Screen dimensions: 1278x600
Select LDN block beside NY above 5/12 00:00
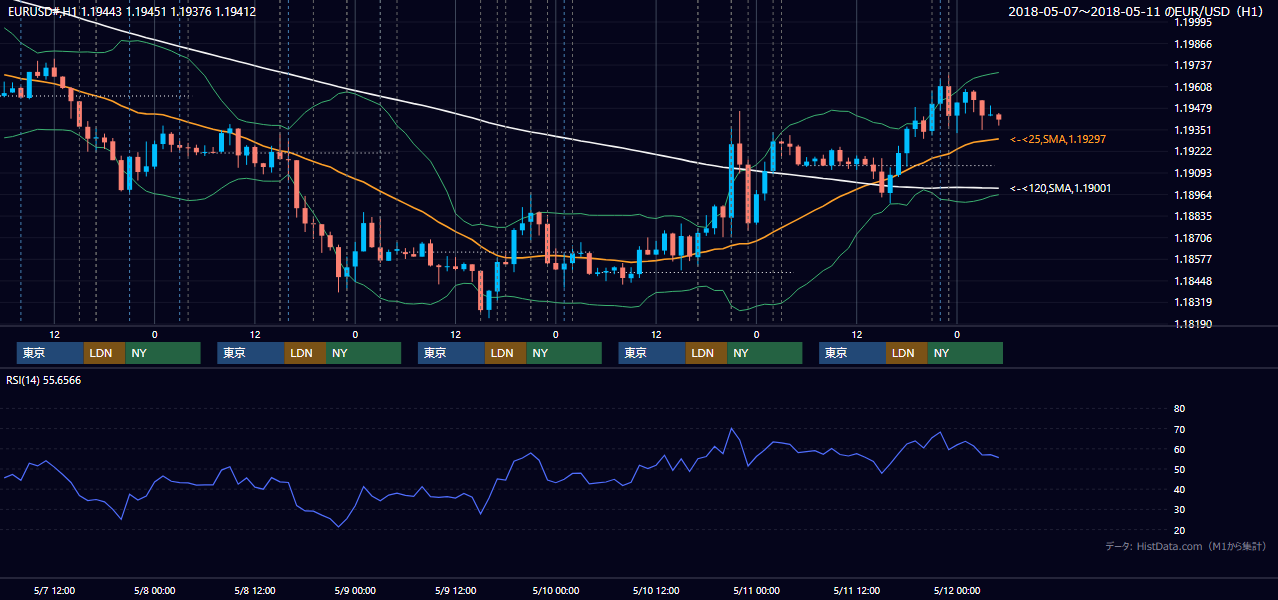click(x=907, y=353)
